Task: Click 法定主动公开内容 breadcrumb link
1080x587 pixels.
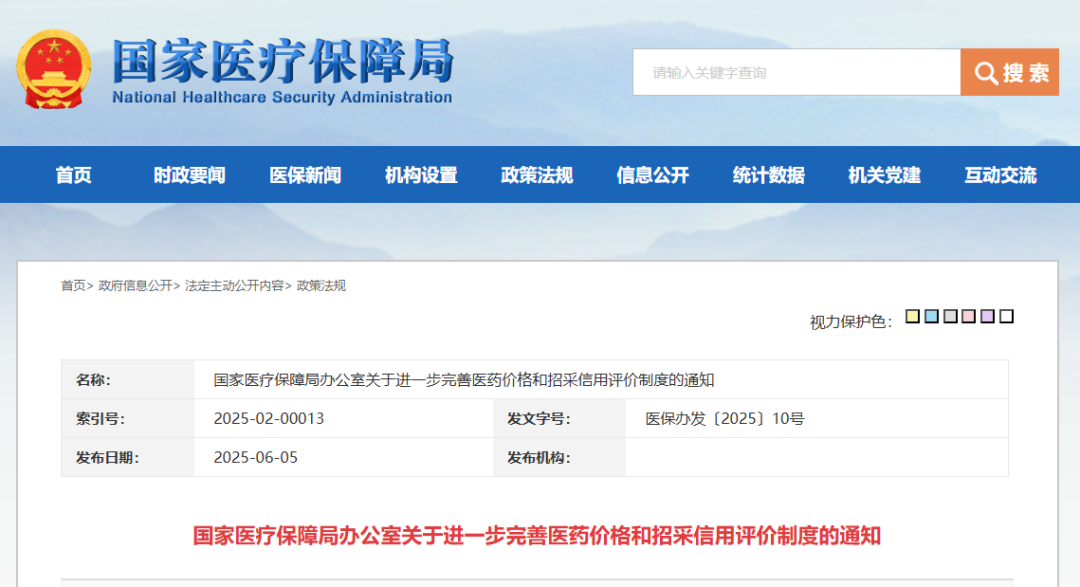Action: [234, 286]
